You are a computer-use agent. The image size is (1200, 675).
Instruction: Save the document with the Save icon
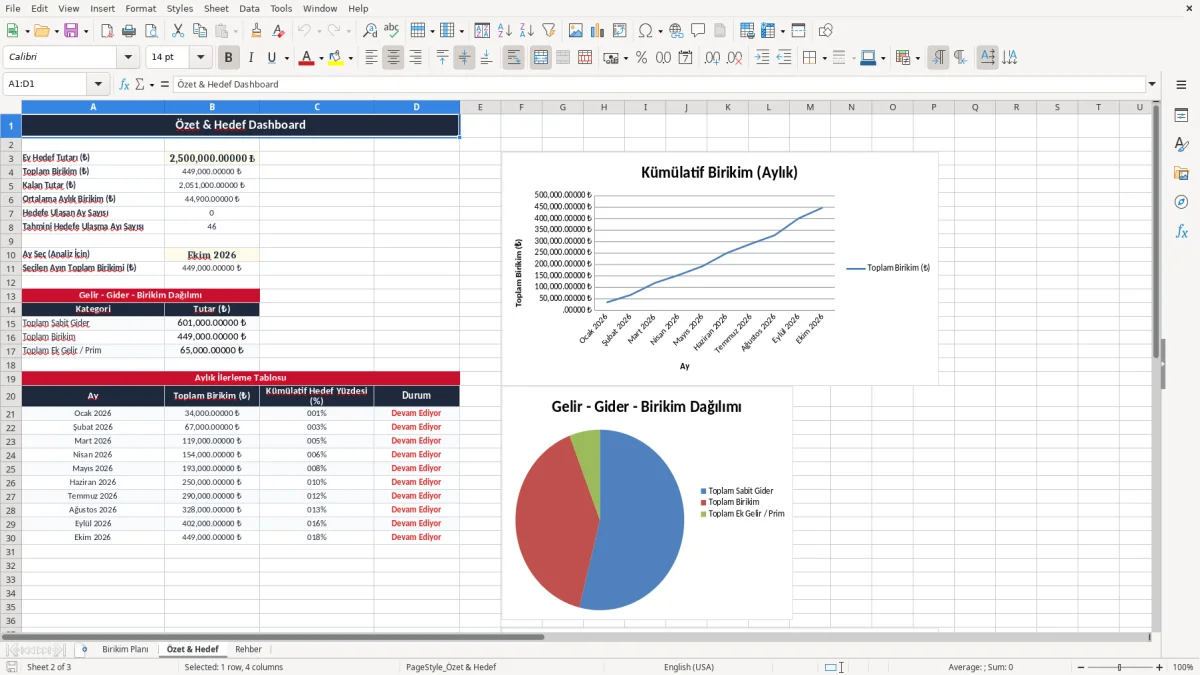(x=71, y=31)
